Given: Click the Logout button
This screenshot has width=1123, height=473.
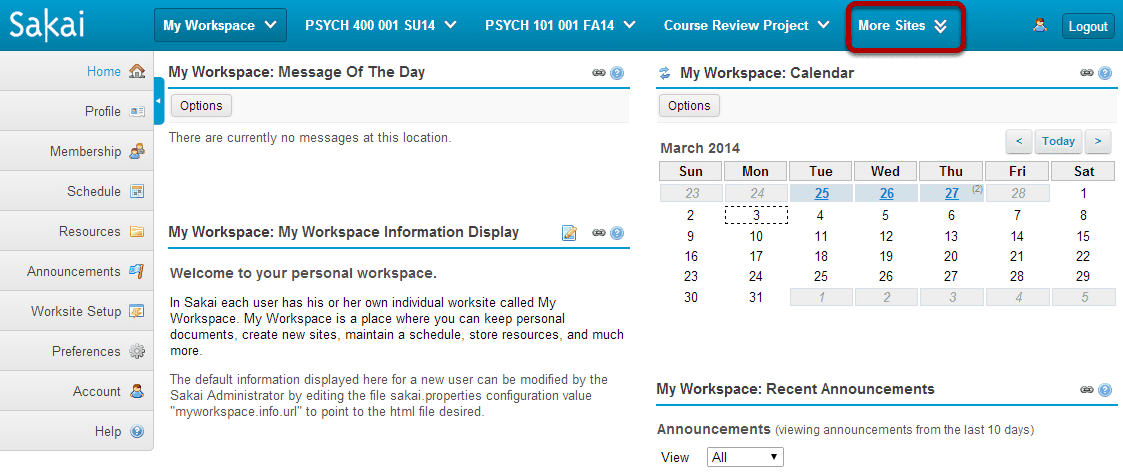Looking at the screenshot, I should point(1088,27).
